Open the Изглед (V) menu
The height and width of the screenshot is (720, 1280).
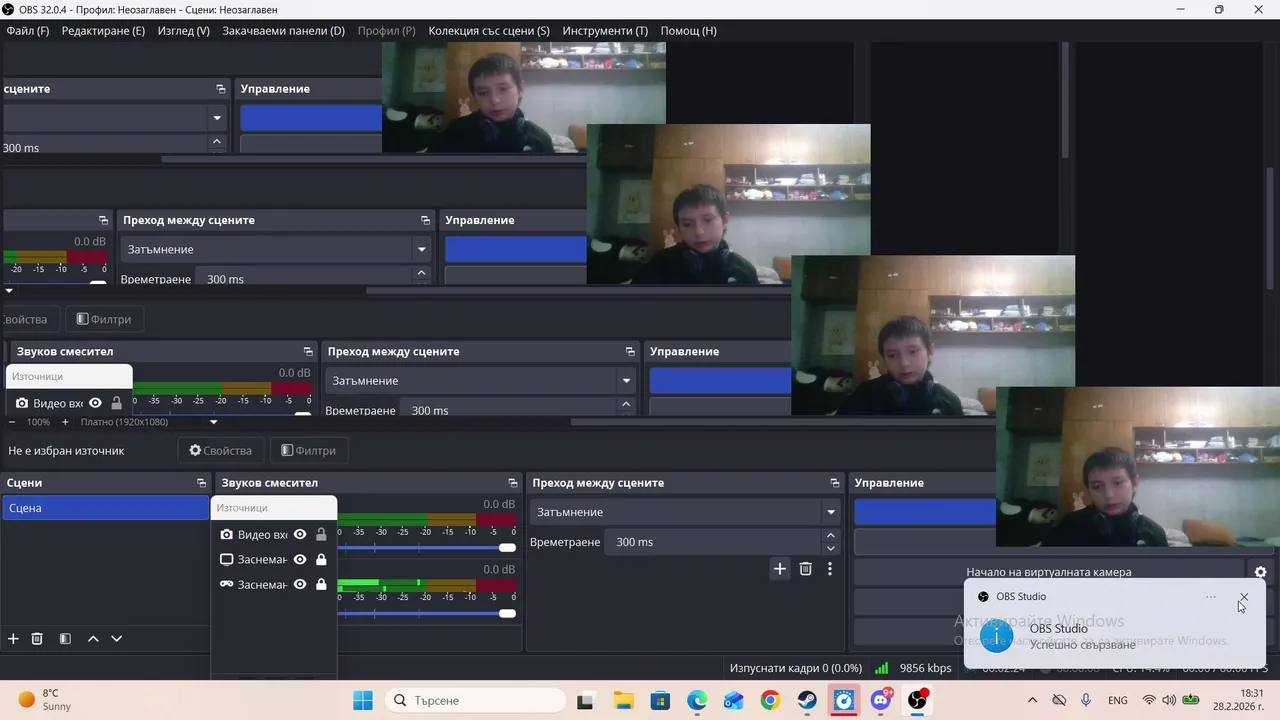pyautogui.click(x=184, y=31)
